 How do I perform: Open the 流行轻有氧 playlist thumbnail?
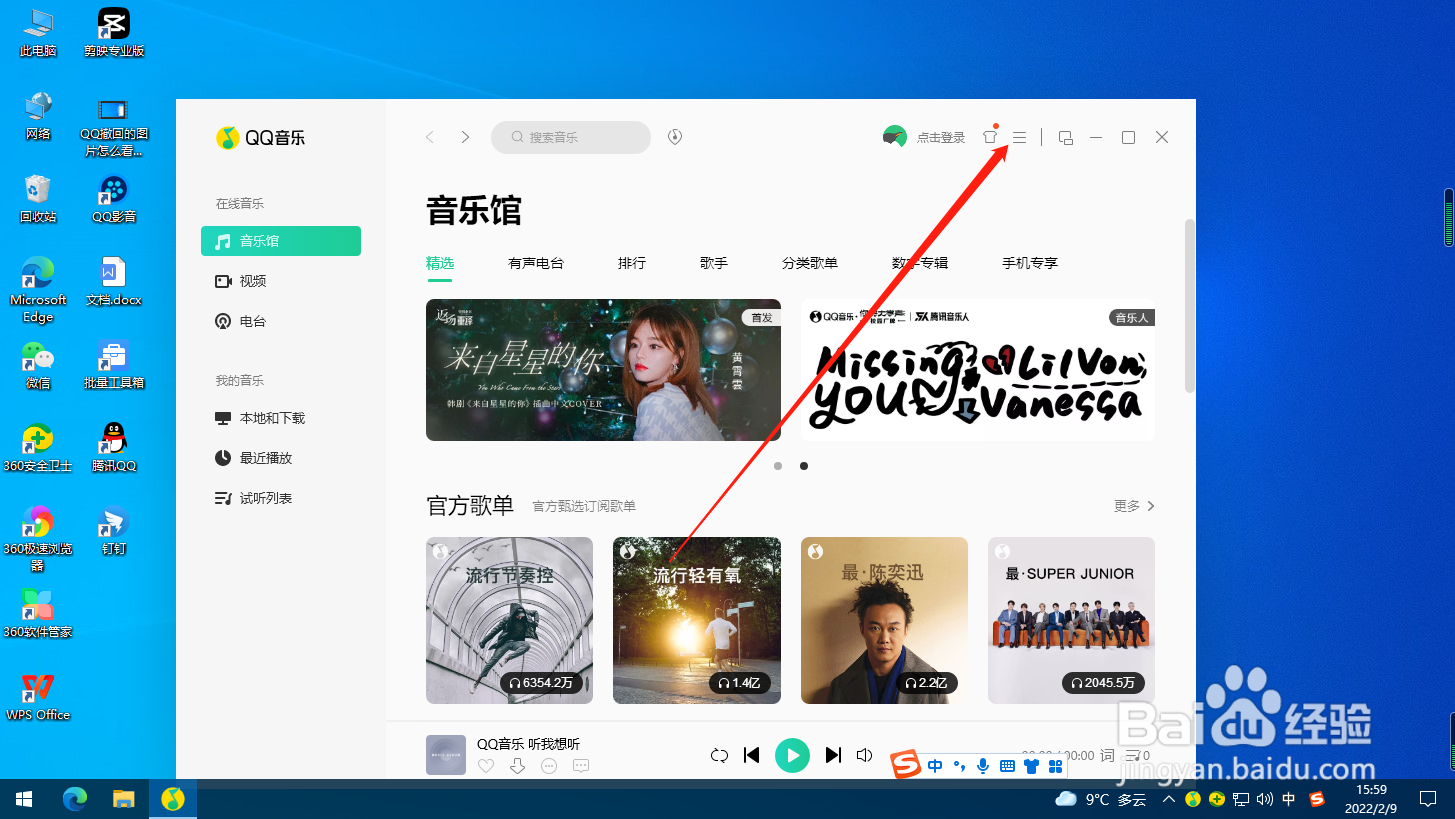pos(696,620)
